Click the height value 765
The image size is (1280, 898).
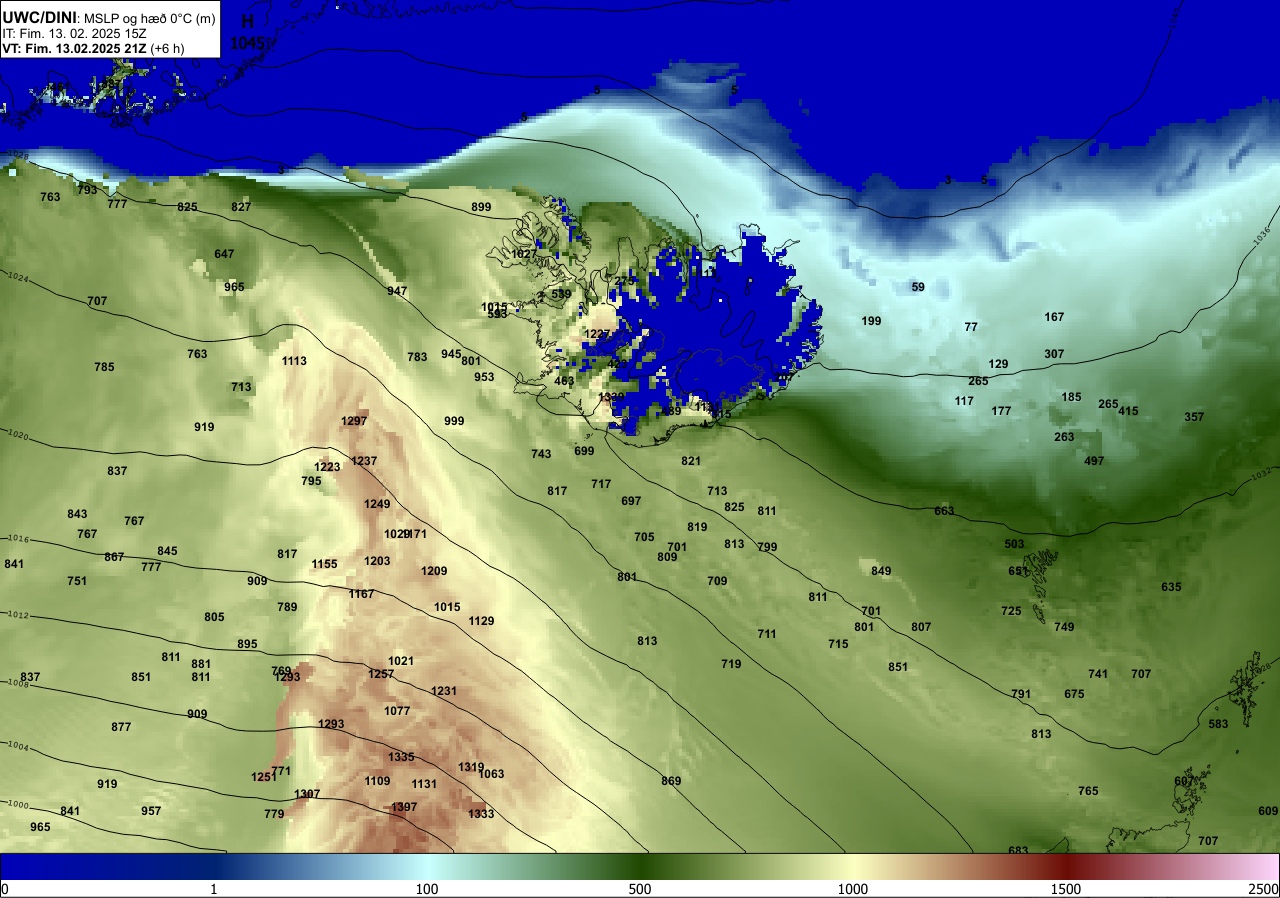pyautogui.click(x=1088, y=791)
